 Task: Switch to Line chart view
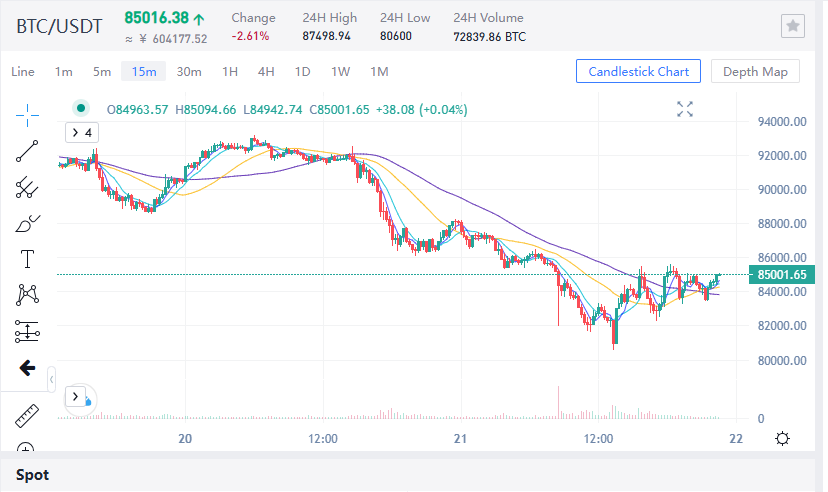coord(23,71)
